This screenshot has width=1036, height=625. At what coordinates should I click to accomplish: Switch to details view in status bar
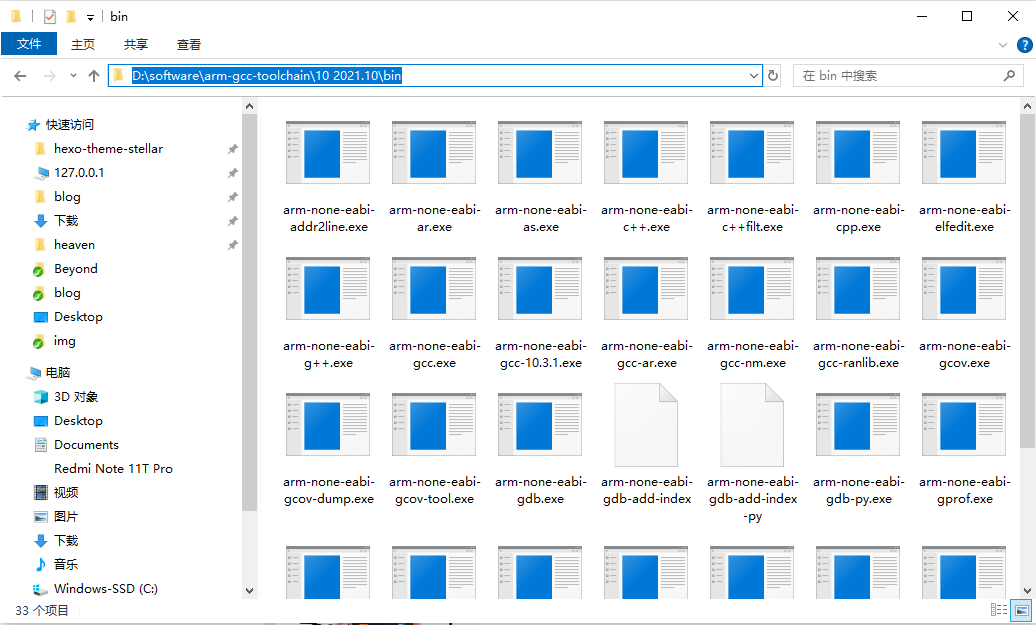coord(999,610)
